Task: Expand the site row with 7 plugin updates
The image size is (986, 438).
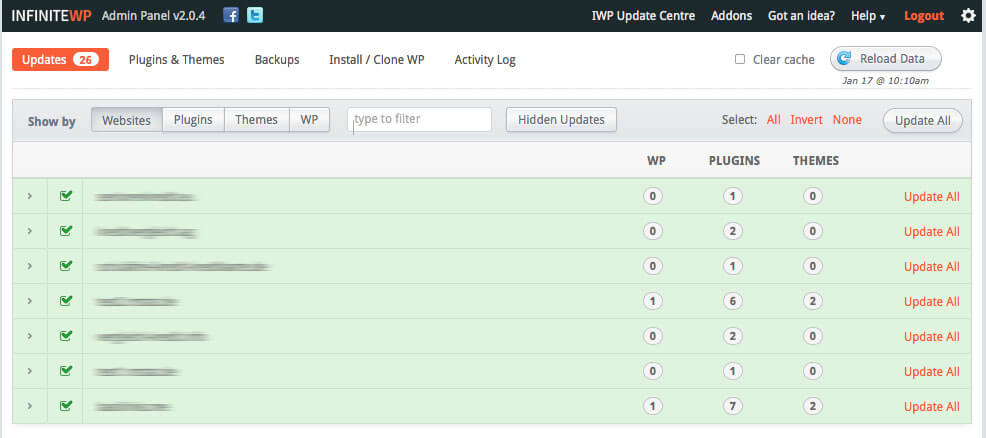Action: [30, 407]
